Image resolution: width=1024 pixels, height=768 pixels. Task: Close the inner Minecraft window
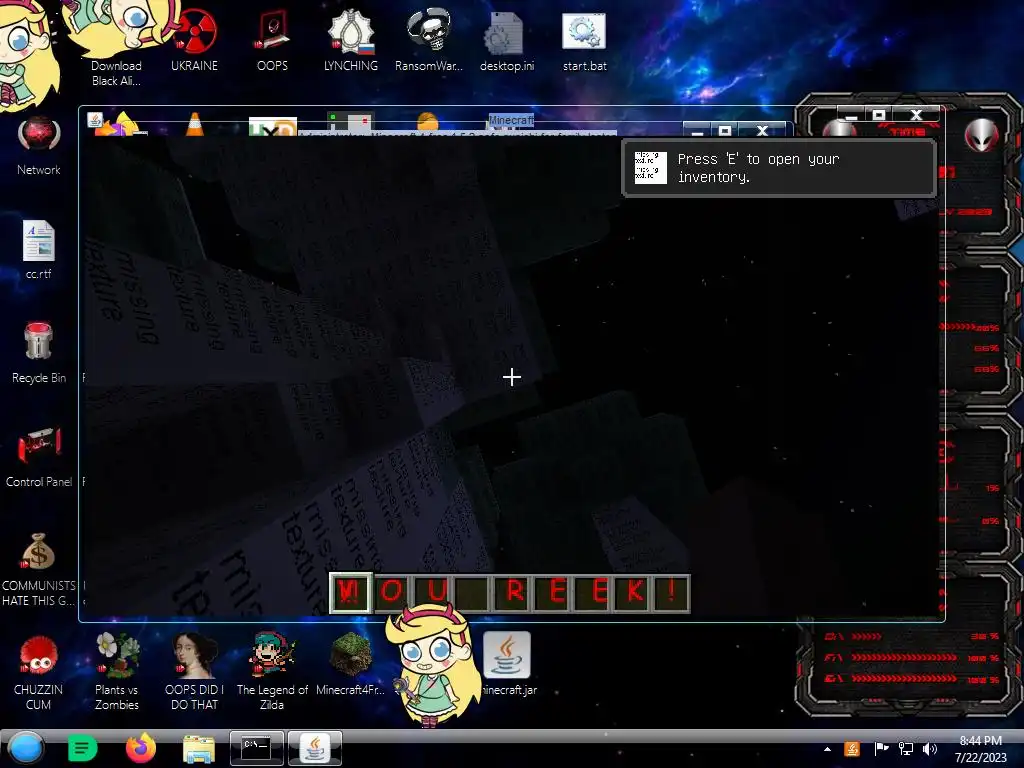click(x=762, y=131)
